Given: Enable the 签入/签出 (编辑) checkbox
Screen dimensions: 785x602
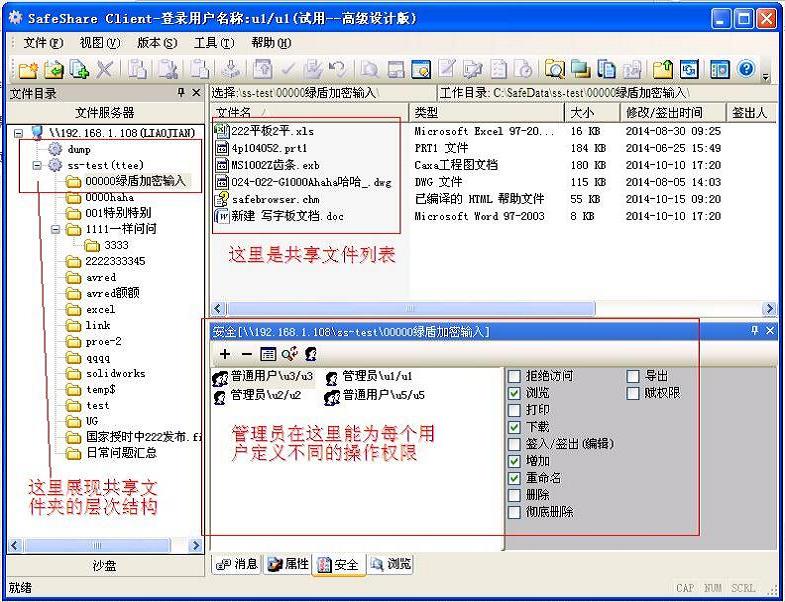Looking at the screenshot, I should tap(514, 444).
